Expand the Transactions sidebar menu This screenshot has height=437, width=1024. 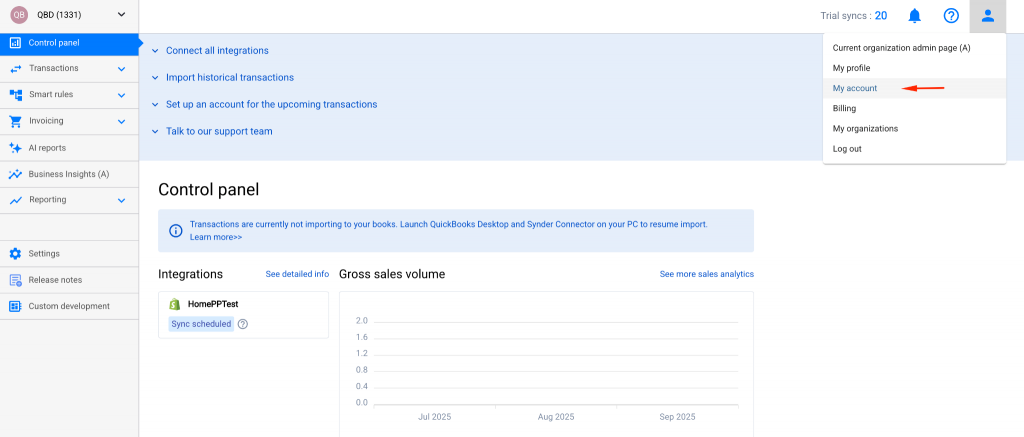pyautogui.click(x=69, y=69)
